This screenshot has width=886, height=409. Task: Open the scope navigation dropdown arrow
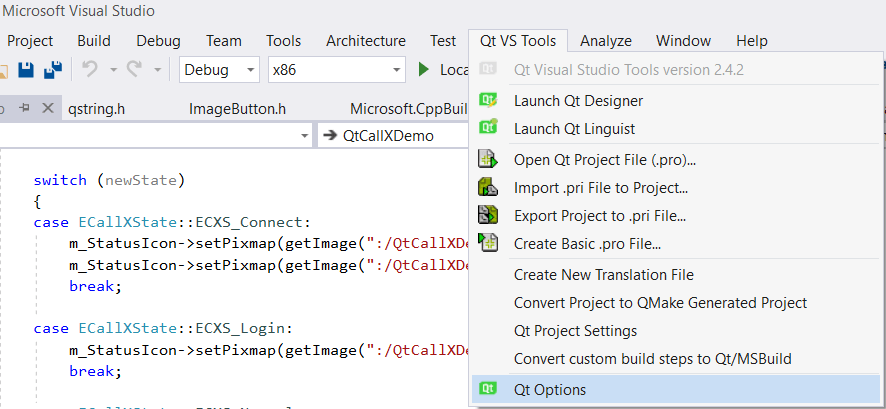click(305, 136)
